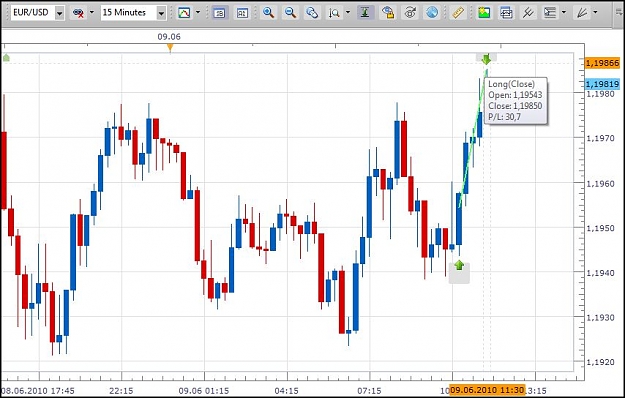Screen dimensions: 625x398
Task: Click the 1,1940 price axis label
Action: click(600, 273)
